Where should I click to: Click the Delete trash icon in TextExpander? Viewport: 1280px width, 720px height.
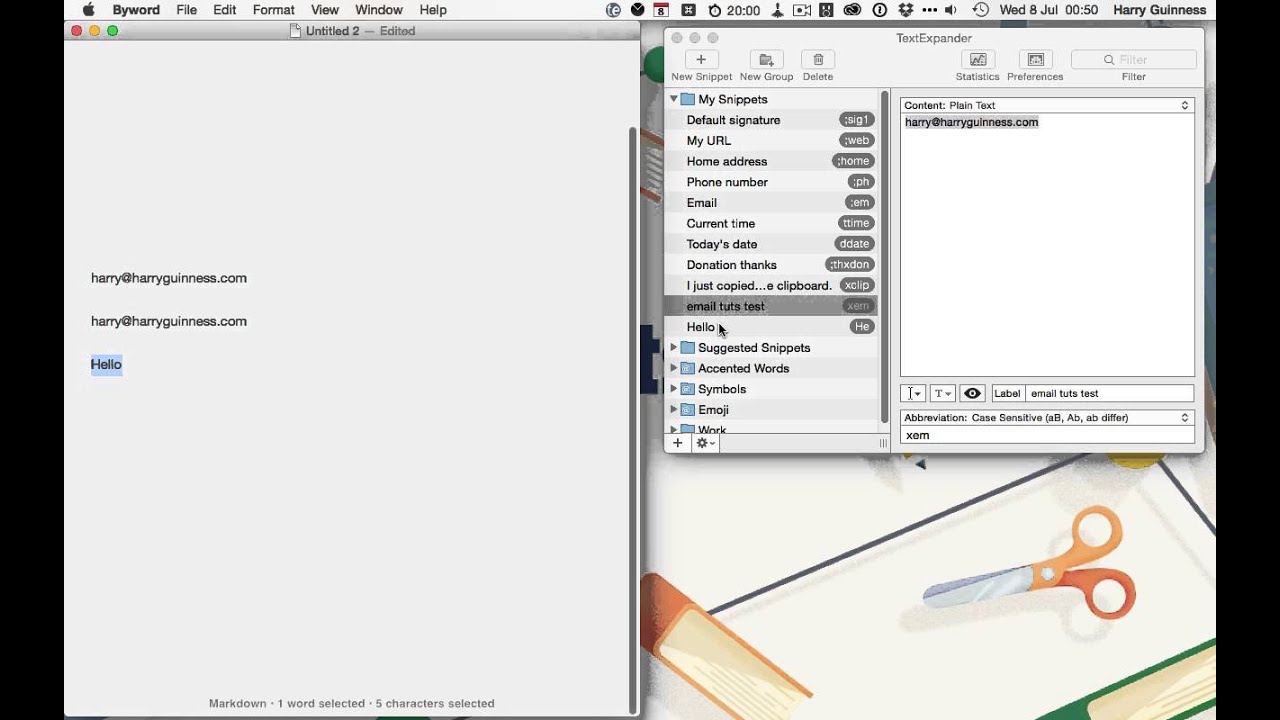(818, 60)
